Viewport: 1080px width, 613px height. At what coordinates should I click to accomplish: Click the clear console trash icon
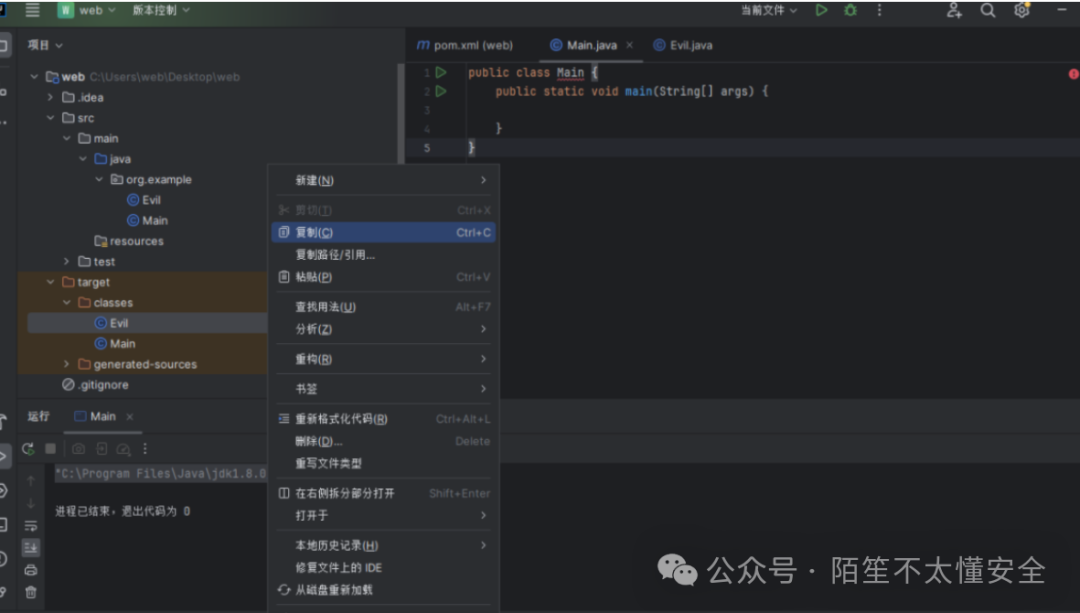coord(31,590)
